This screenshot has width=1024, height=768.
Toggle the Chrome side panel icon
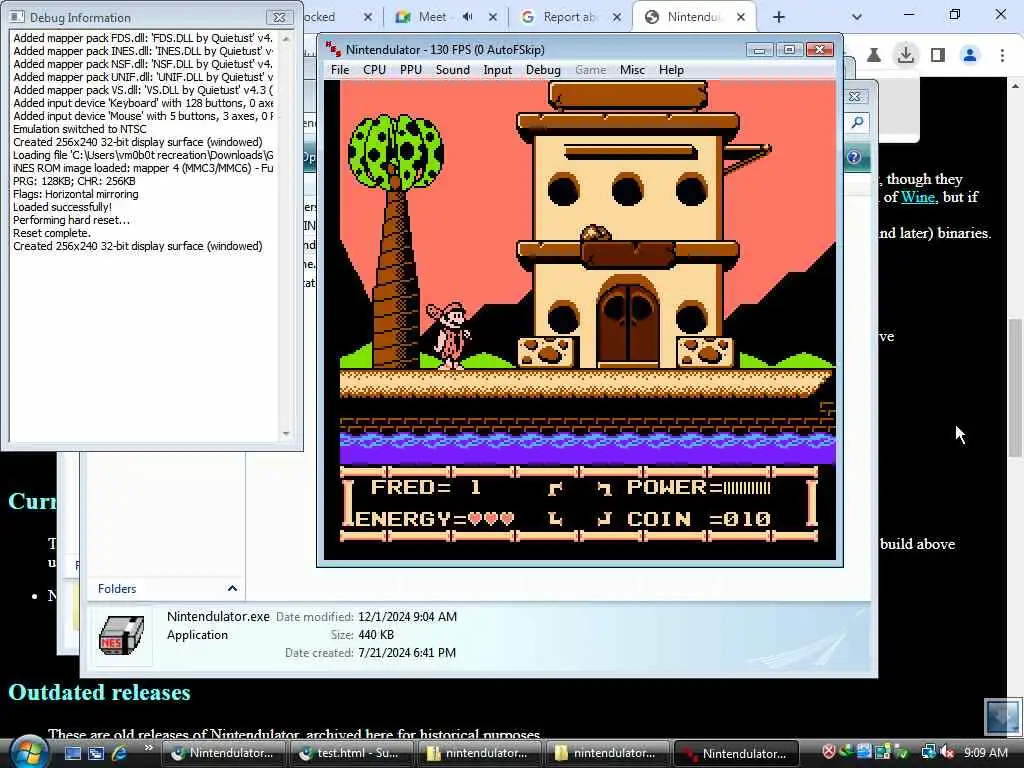point(938,55)
